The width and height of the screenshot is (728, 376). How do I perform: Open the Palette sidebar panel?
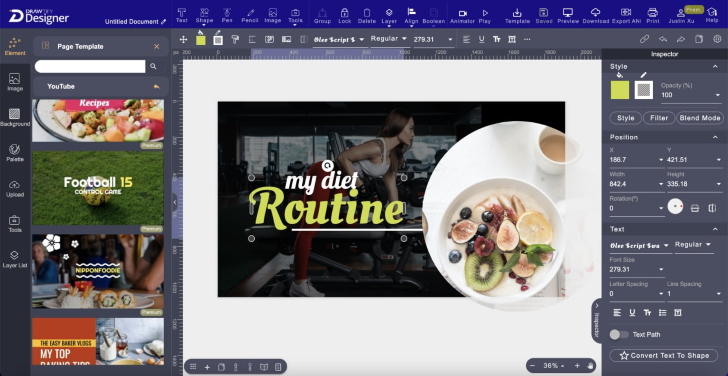[x=14, y=153]
